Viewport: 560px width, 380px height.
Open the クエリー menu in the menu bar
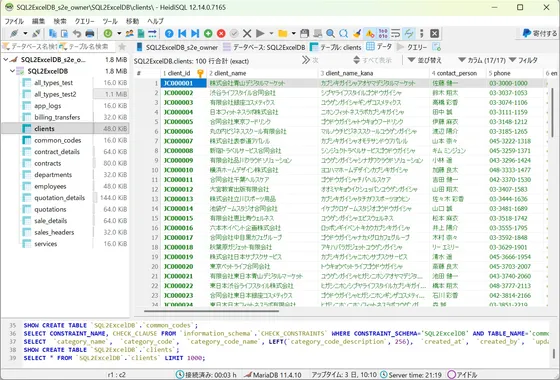pyautogui.click(x=84, y=21)
